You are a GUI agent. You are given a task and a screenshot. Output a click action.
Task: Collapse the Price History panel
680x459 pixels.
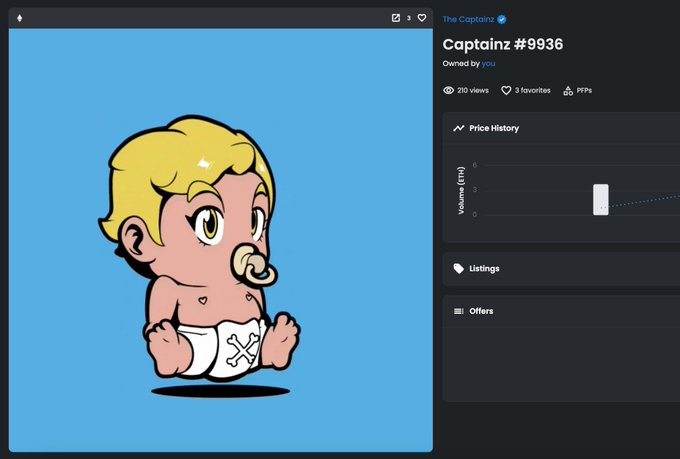561,128
